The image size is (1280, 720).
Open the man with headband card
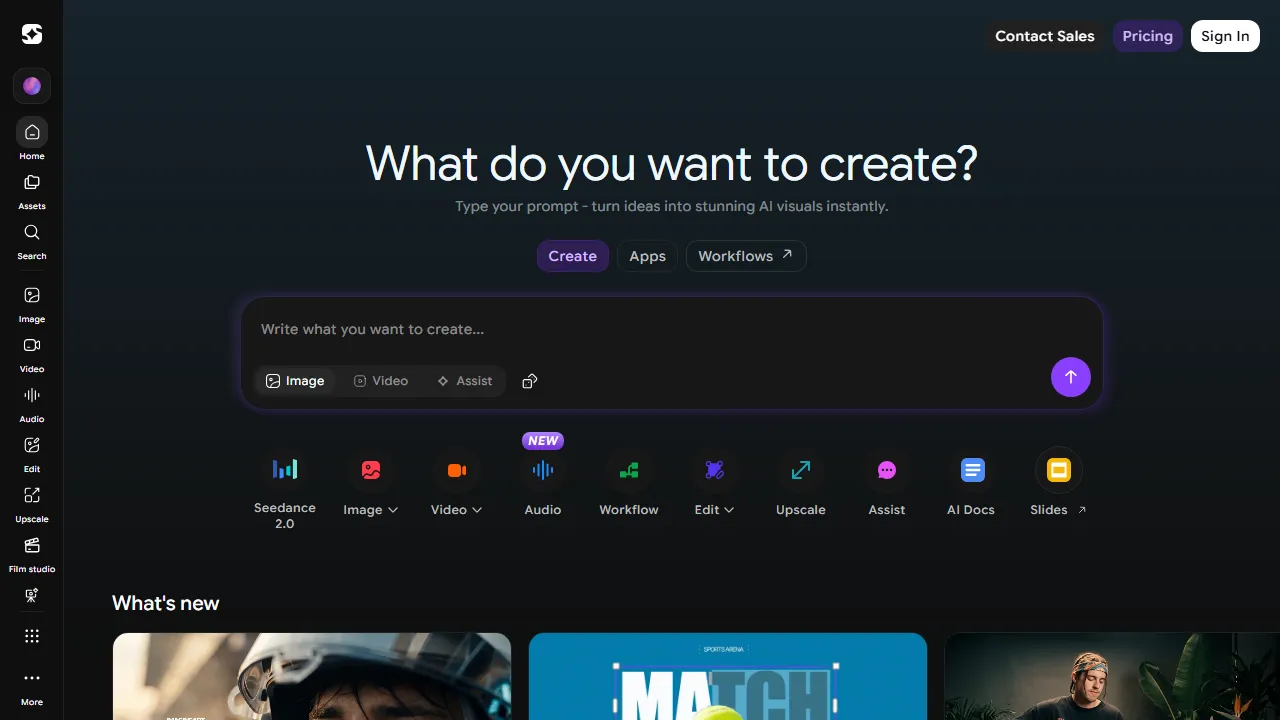pos(1112,676)
